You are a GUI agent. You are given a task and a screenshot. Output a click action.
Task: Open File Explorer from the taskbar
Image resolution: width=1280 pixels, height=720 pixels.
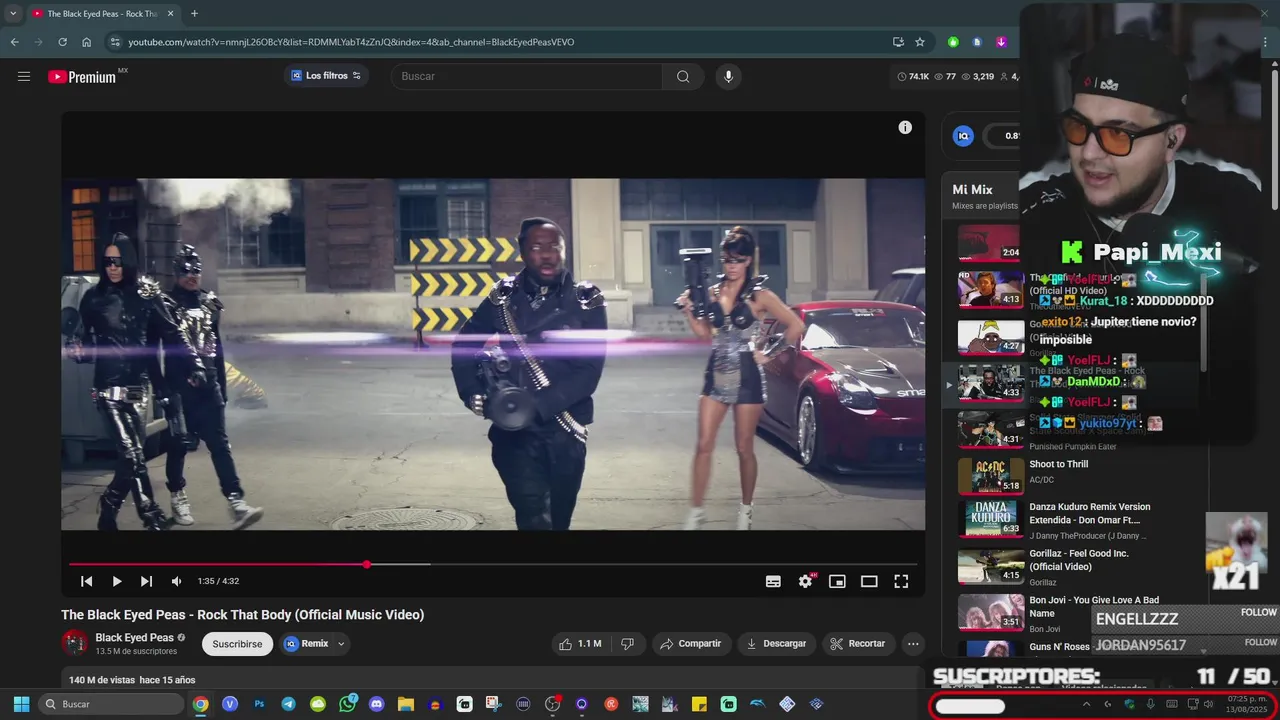[406, 704]
